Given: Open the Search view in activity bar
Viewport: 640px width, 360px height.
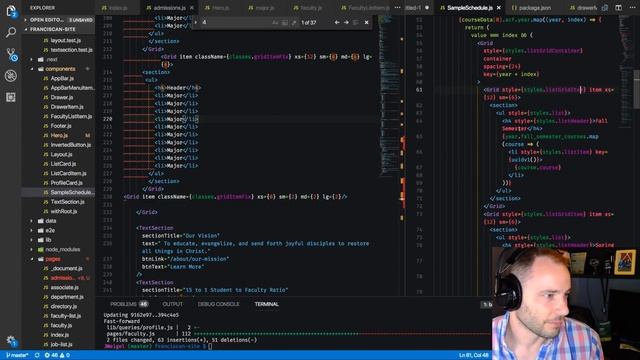Looking at the screenshot, I should pyautogui.click(x=11, y=32).
